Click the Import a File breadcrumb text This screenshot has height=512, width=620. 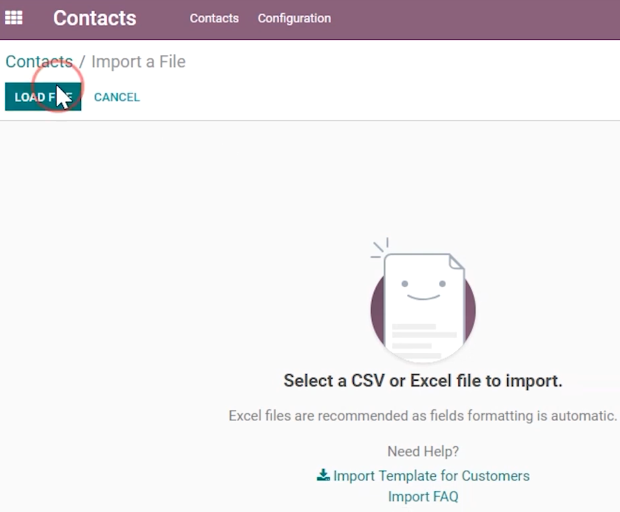pyautogui.click(x=138, y=62)
